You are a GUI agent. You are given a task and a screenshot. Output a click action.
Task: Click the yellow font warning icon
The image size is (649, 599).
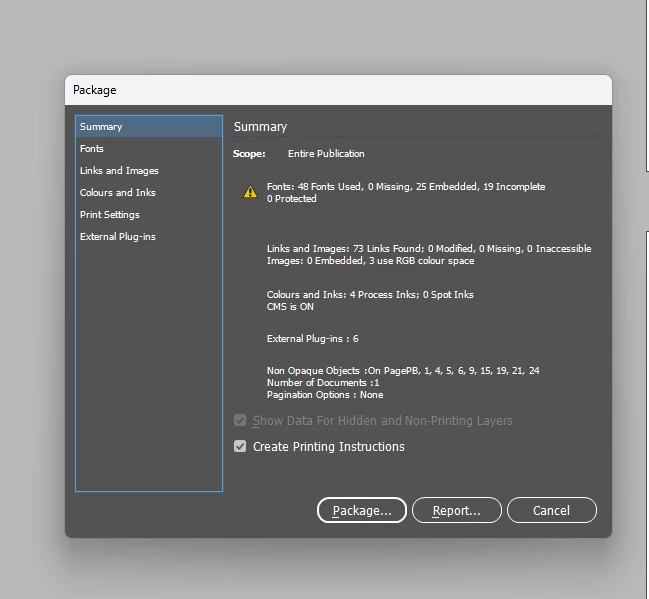[x=250, y=192]
